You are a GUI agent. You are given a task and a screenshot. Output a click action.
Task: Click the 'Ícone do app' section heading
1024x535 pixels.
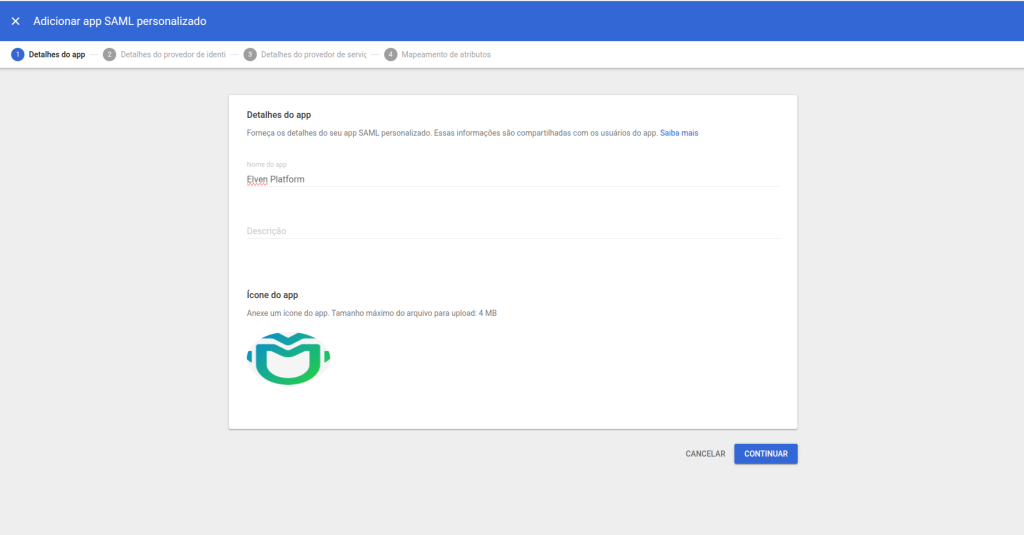[x=272, y=295]
